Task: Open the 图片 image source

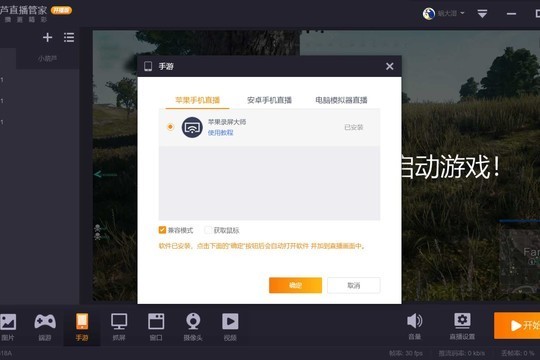Action: pyautogui.click(x=8, y=327)
